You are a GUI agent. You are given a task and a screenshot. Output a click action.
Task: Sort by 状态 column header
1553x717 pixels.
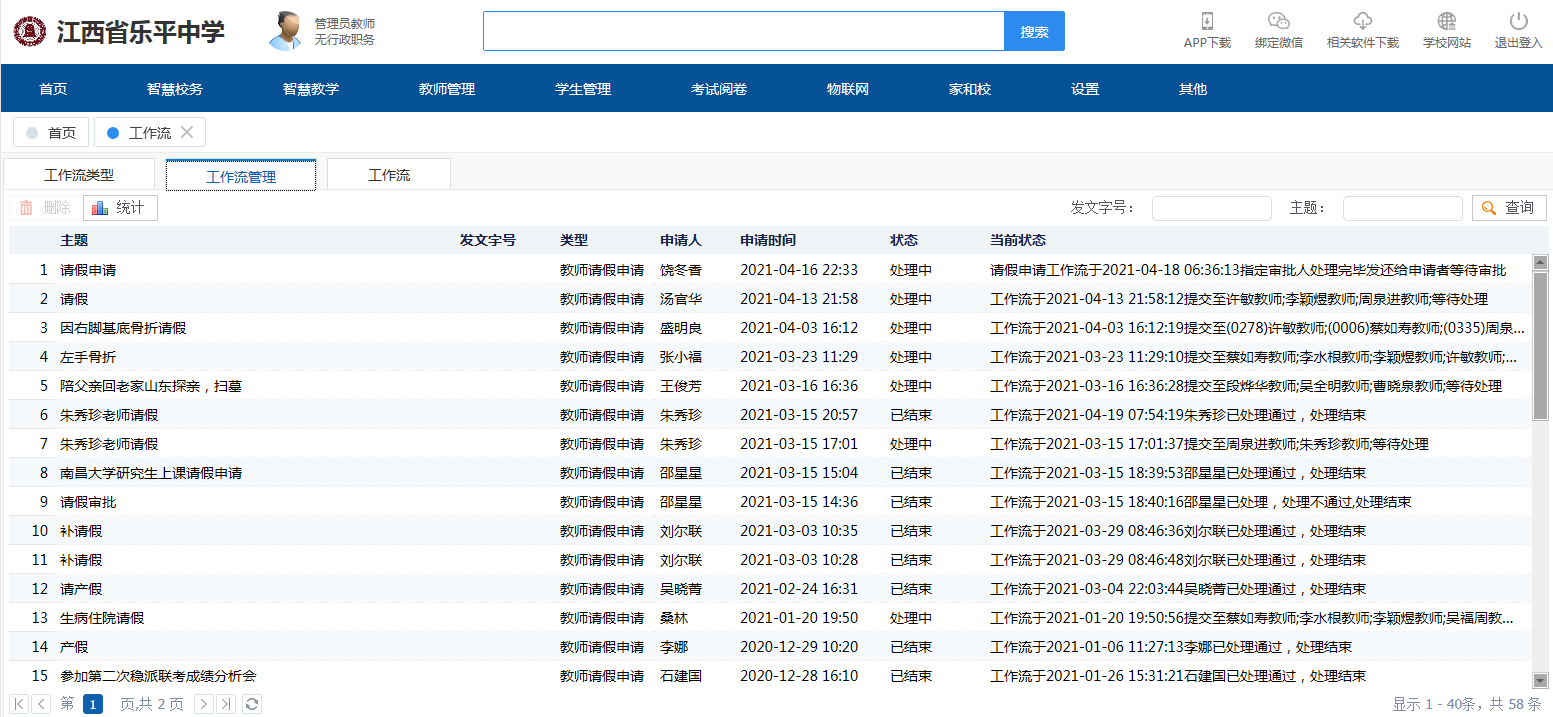pos(904,240)
